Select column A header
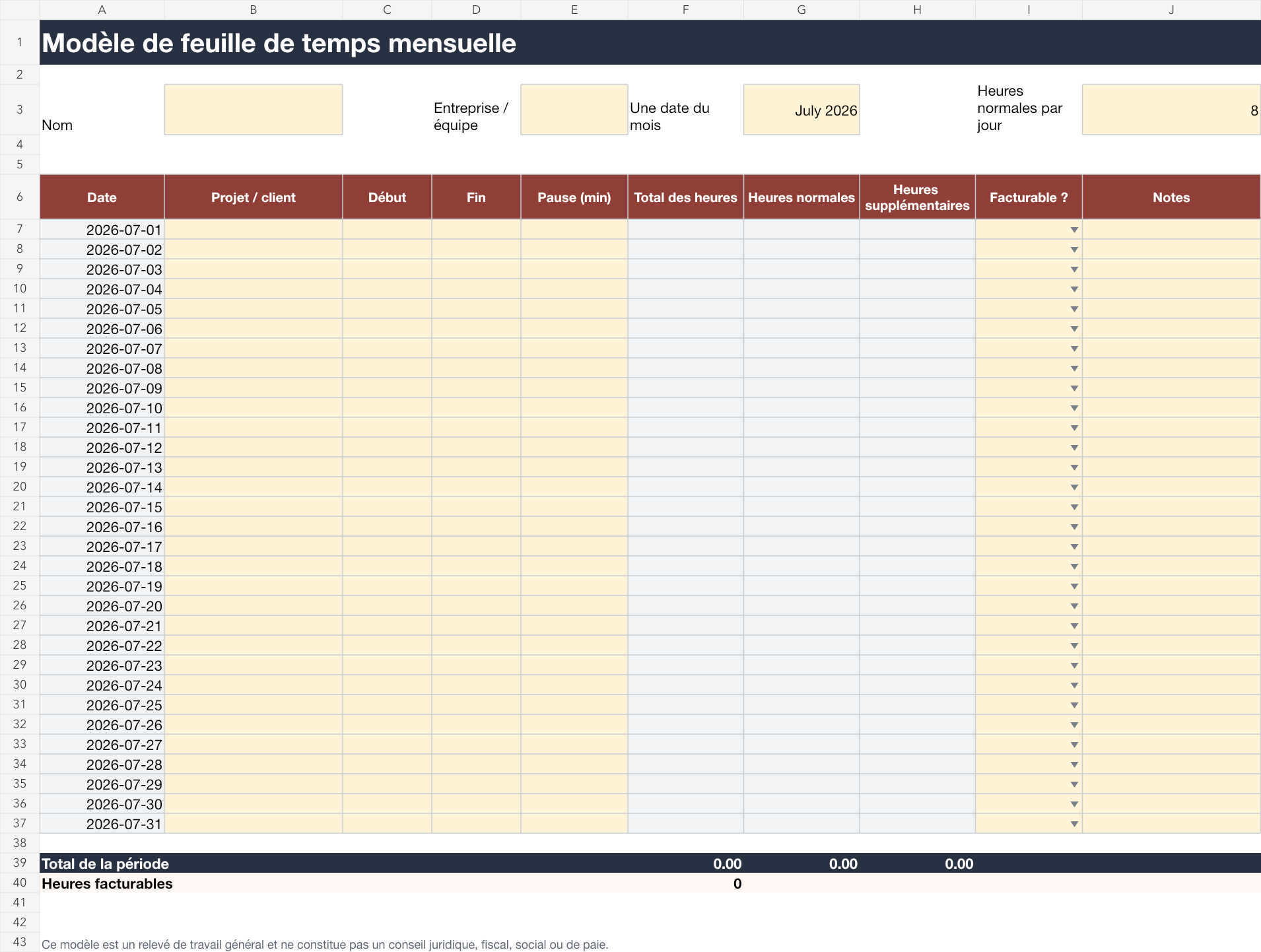This screenshot has height=952, width=1261. tap(102, 10)
